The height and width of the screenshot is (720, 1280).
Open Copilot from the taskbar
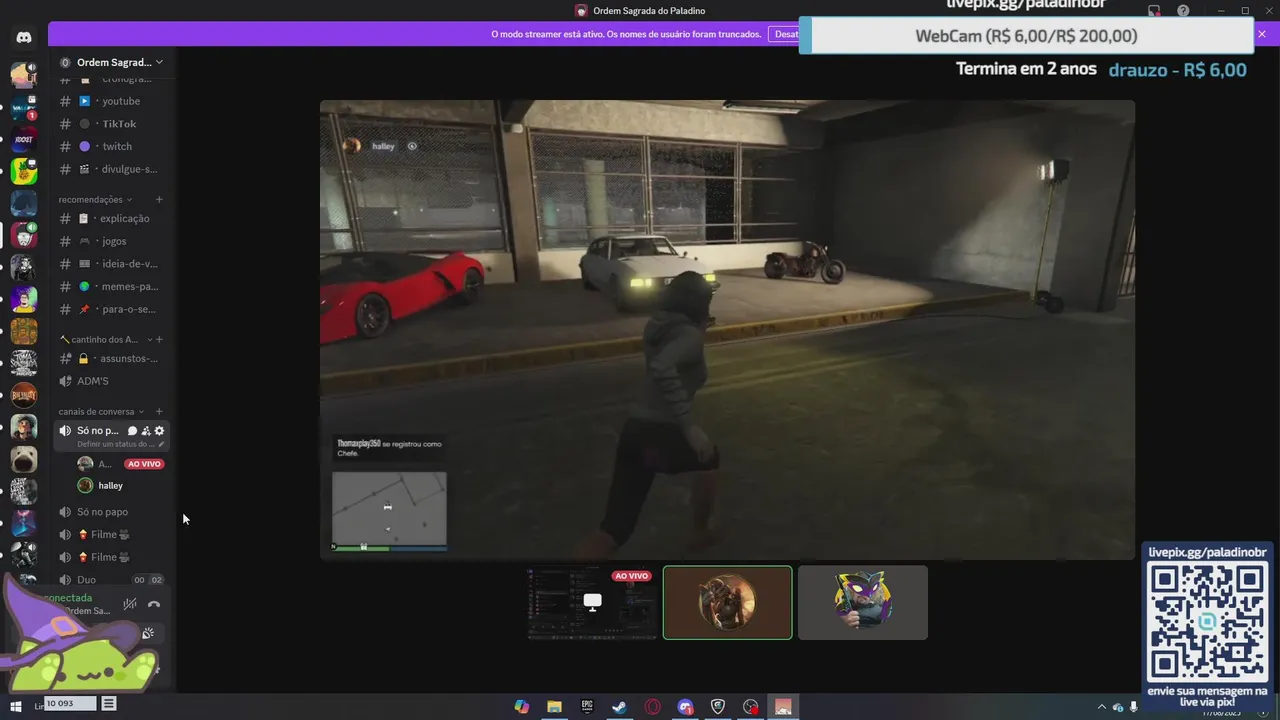(522, 706)
